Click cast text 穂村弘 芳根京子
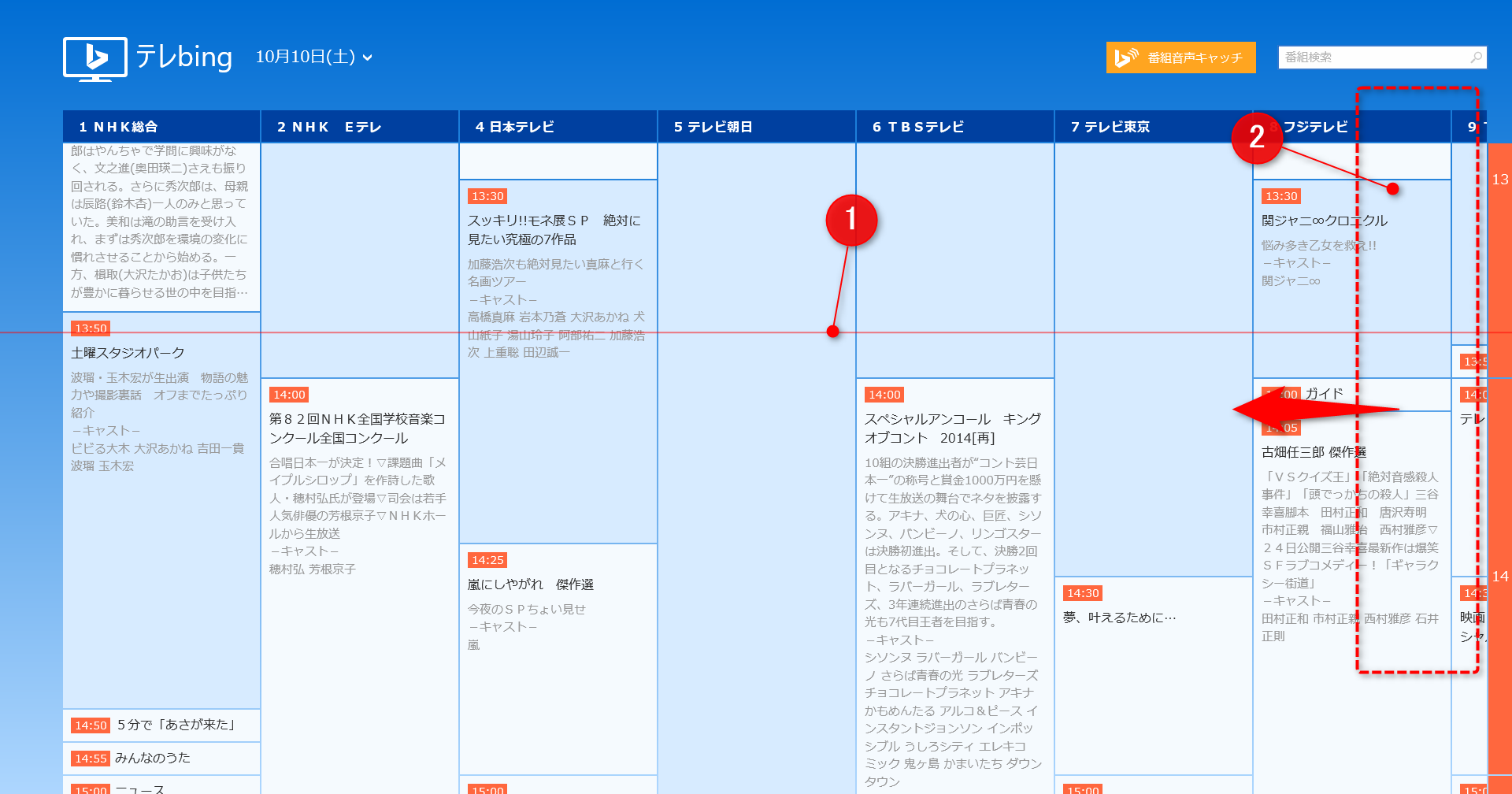Image resolution: width=1512 pixels, height=794 pixels. pyautogui.click(x=313, y=569)
